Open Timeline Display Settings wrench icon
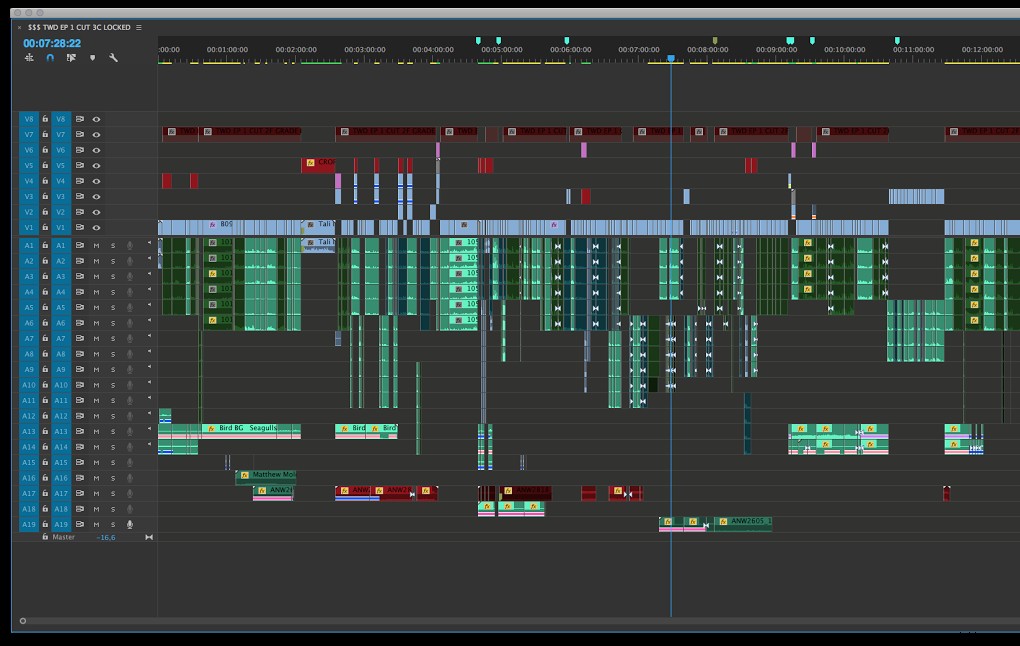 coord(114,59)
